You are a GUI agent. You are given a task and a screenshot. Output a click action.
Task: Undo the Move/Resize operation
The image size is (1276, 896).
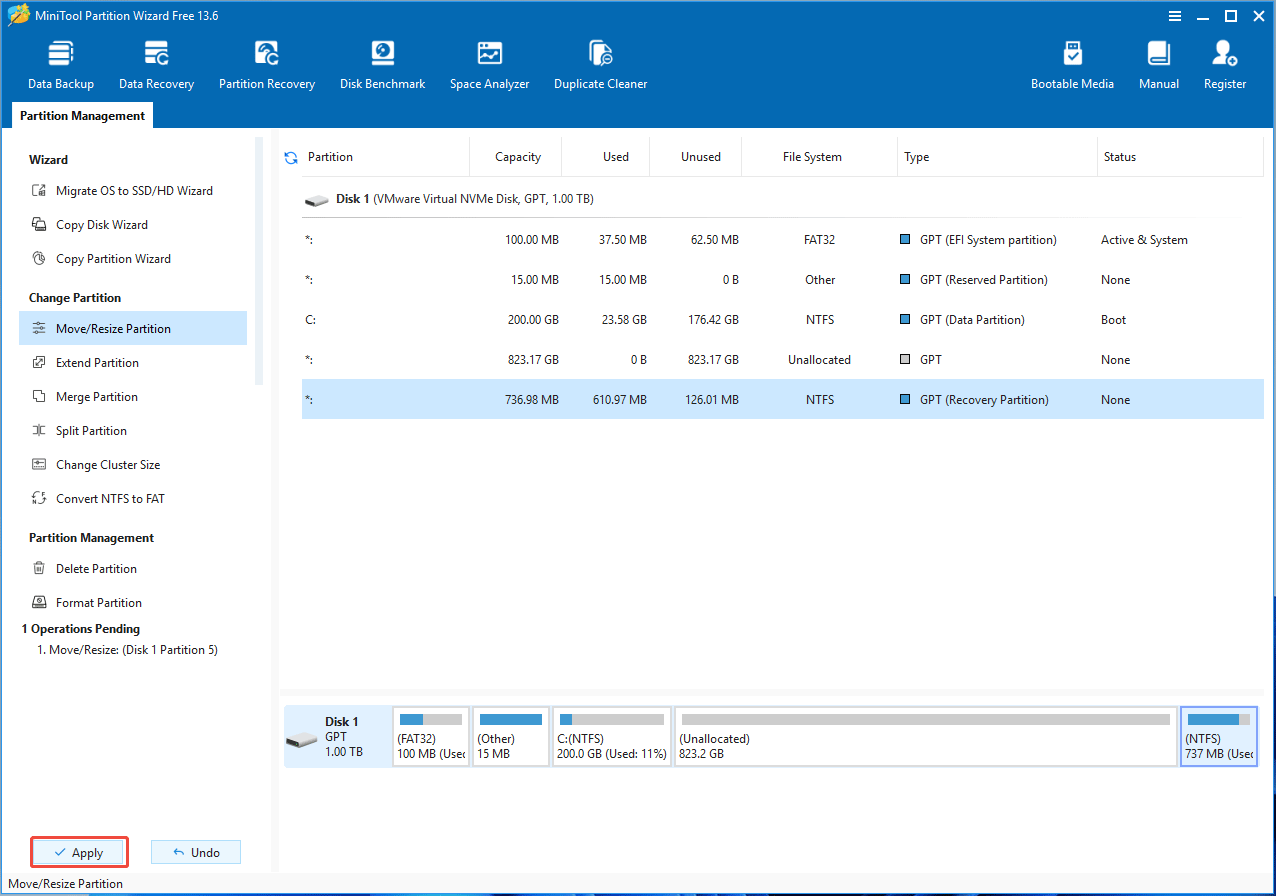pos(196,851)
